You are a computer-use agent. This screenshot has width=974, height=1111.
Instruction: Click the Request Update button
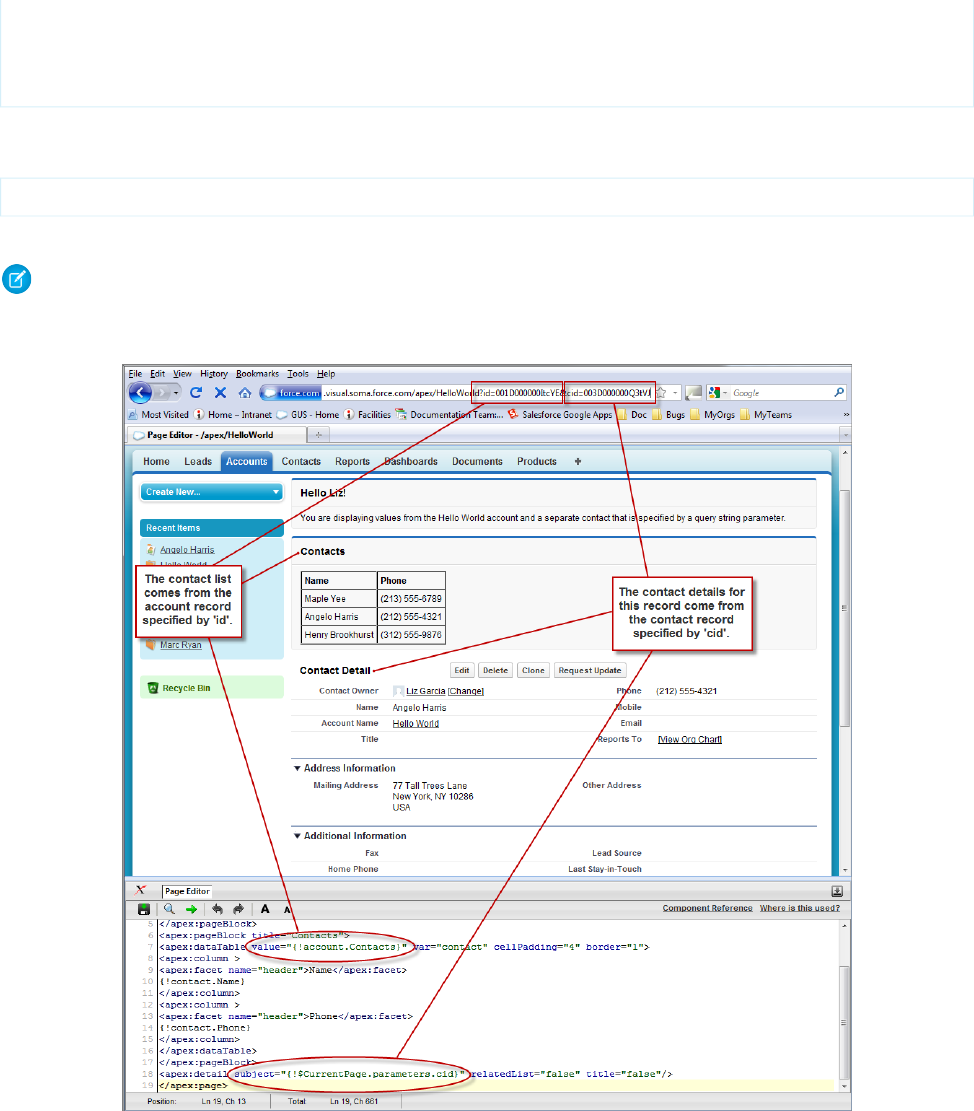tap(589, 670)
